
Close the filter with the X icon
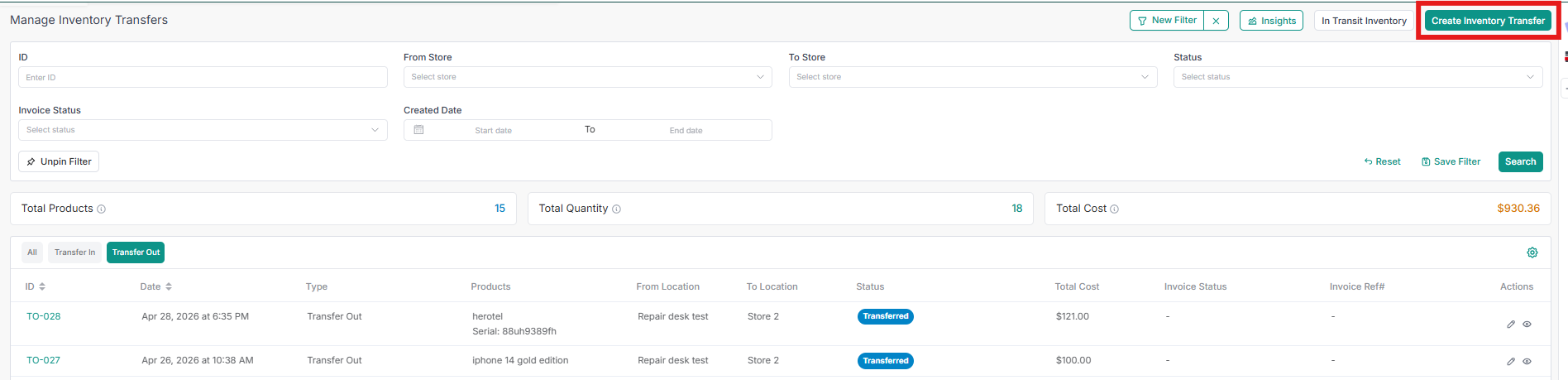tap(1216, 21)
